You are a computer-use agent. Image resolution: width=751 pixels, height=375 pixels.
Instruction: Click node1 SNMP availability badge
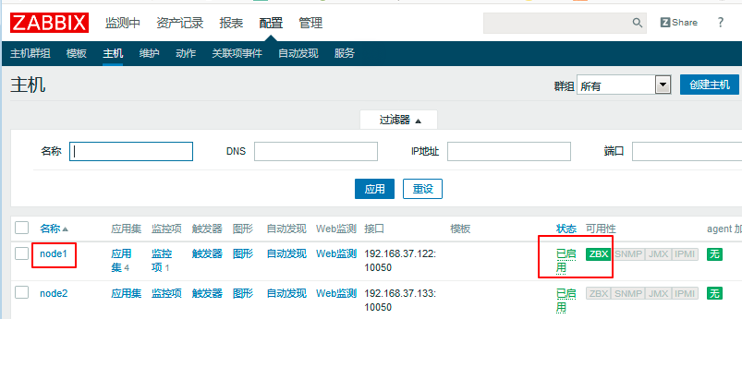coord(628,254)
